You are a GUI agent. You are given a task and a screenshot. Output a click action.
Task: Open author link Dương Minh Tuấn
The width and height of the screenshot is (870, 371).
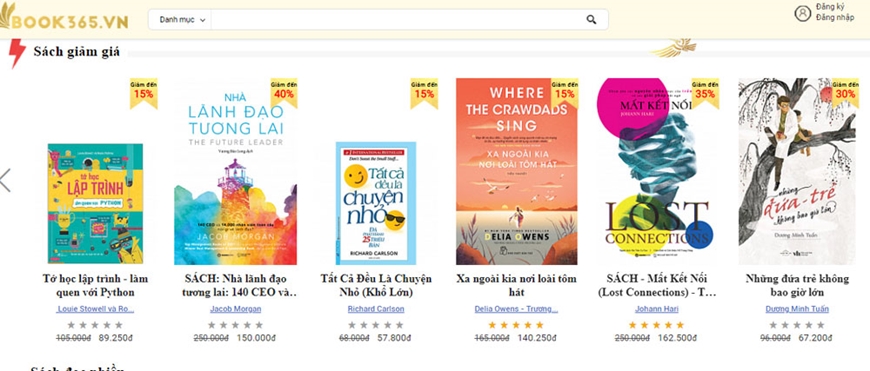point(797,309)
